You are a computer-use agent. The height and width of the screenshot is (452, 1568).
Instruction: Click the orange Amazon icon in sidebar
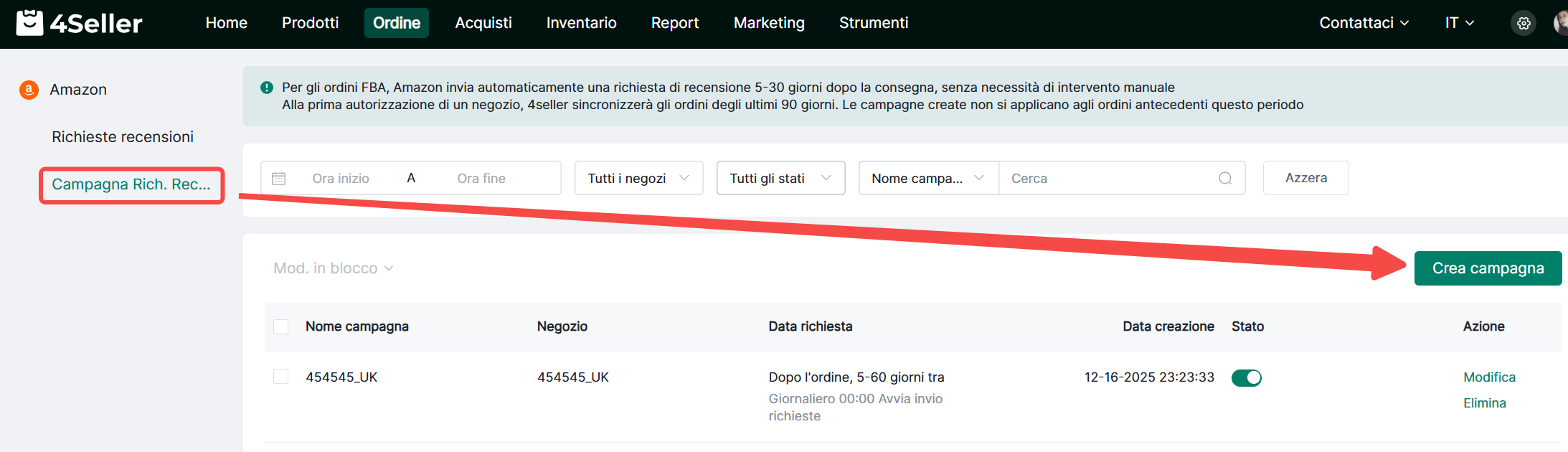[x=29, y=90]
